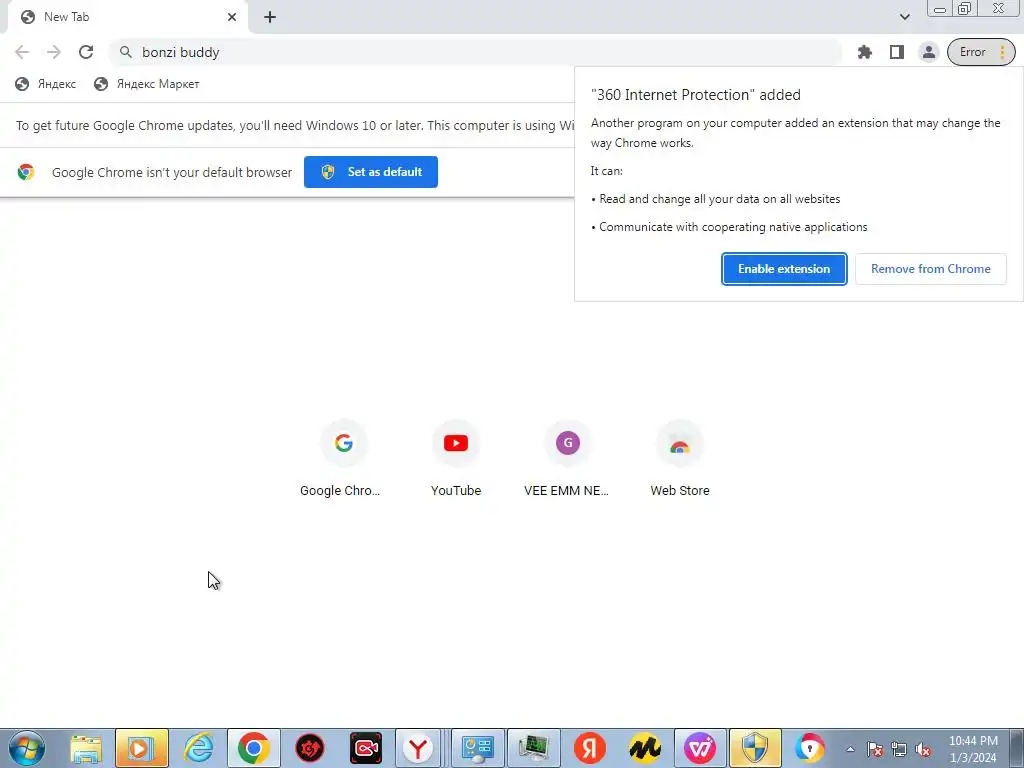Open the YouTube shortcut tile

coord(456,459)
